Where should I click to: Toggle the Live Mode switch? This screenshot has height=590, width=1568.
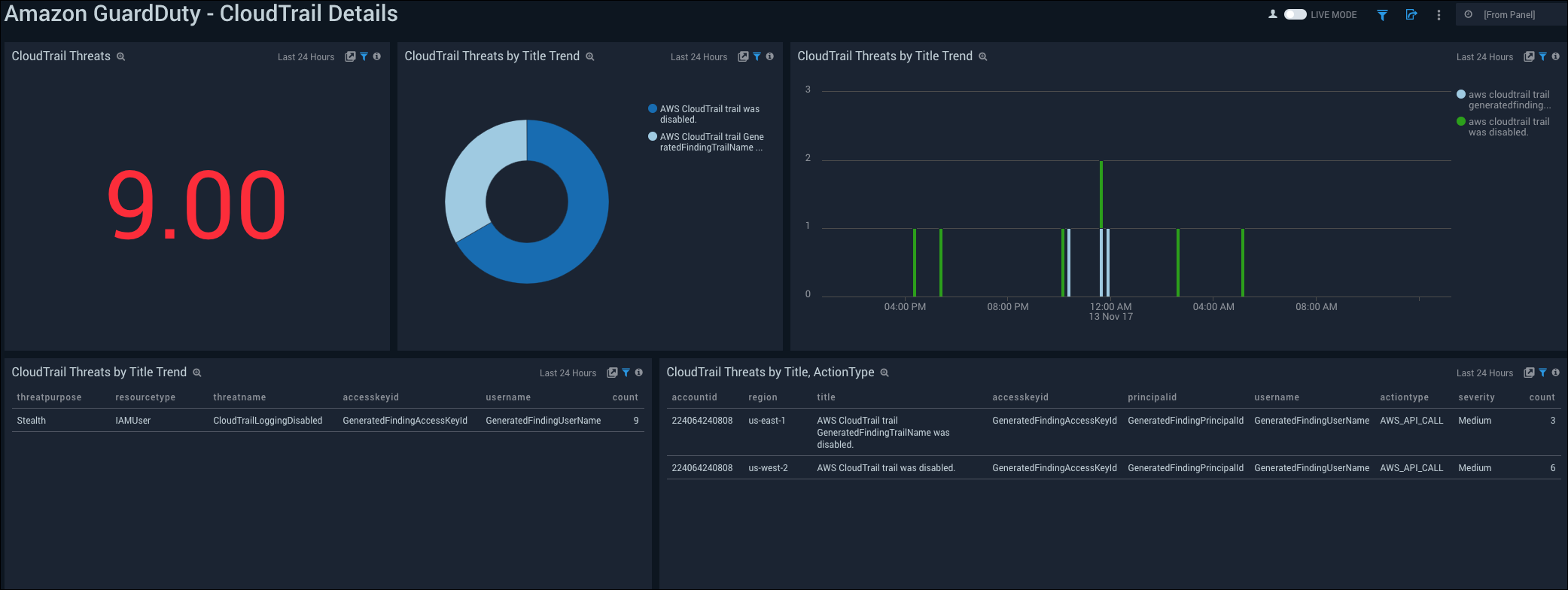(x=1295, y=14)
